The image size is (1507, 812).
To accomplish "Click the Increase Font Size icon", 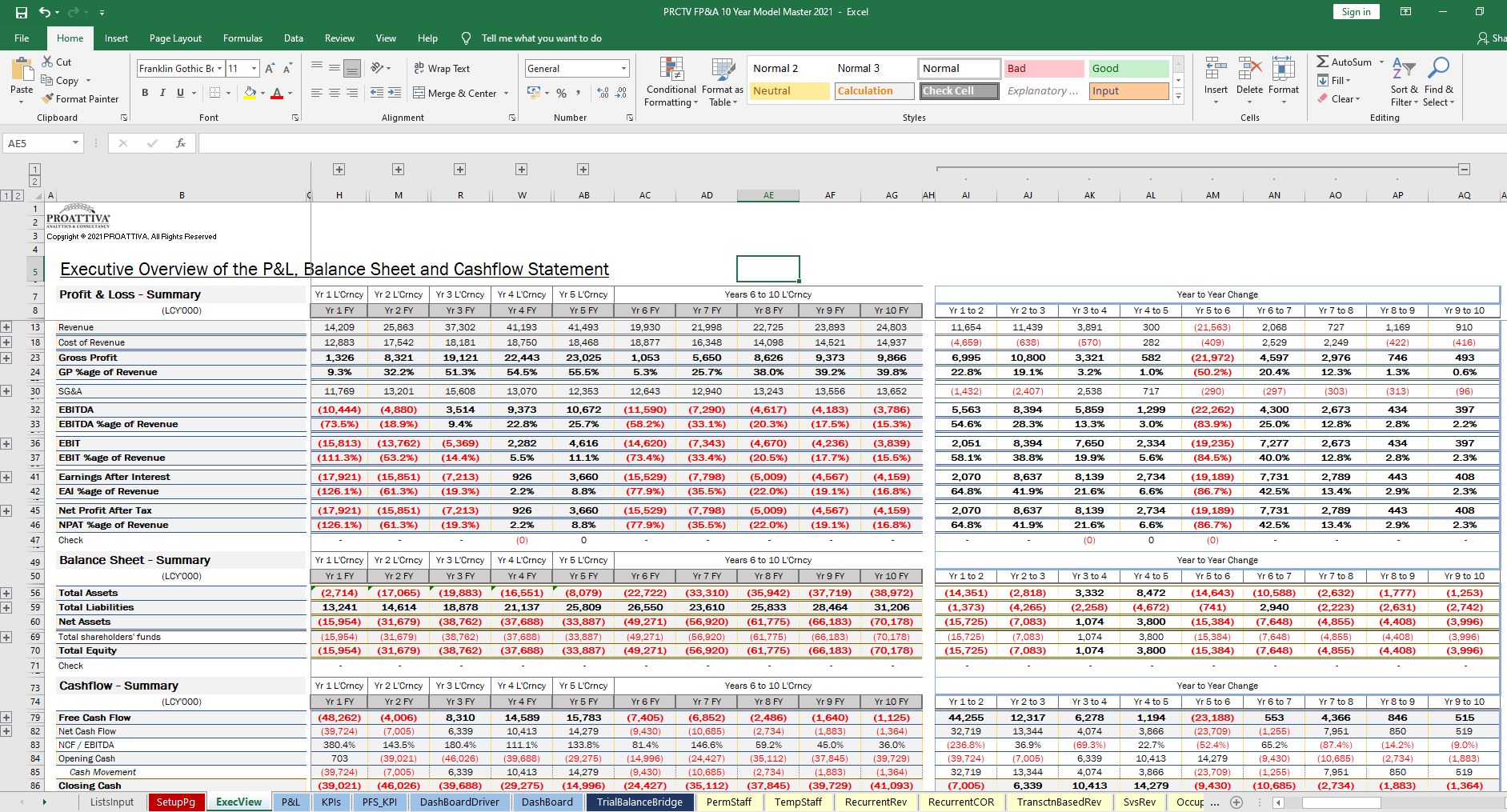I will 270,69.
